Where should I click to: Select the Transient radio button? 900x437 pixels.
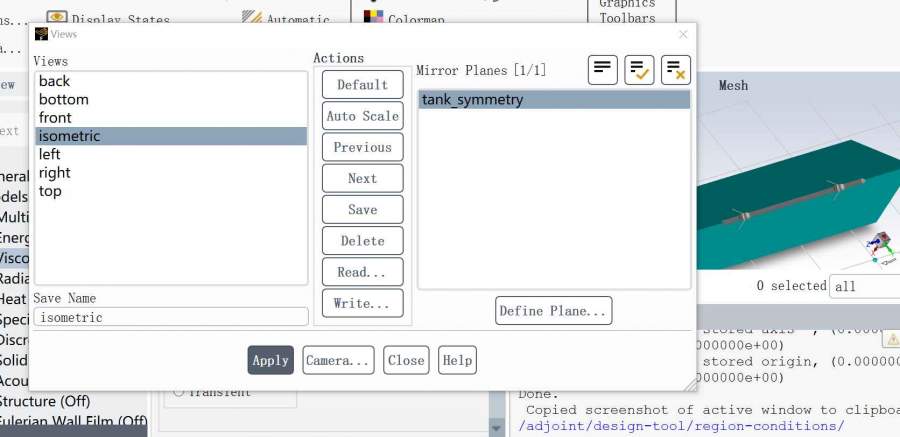tap(179, 392)
